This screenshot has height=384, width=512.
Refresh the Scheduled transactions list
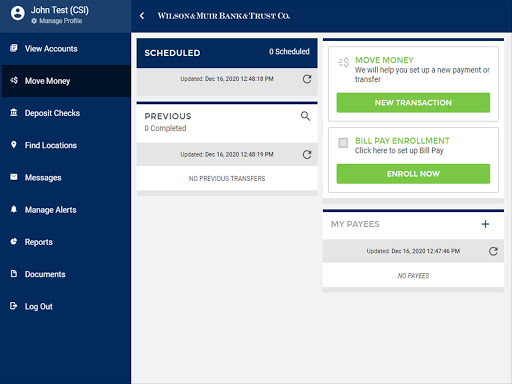click(307, 79)
